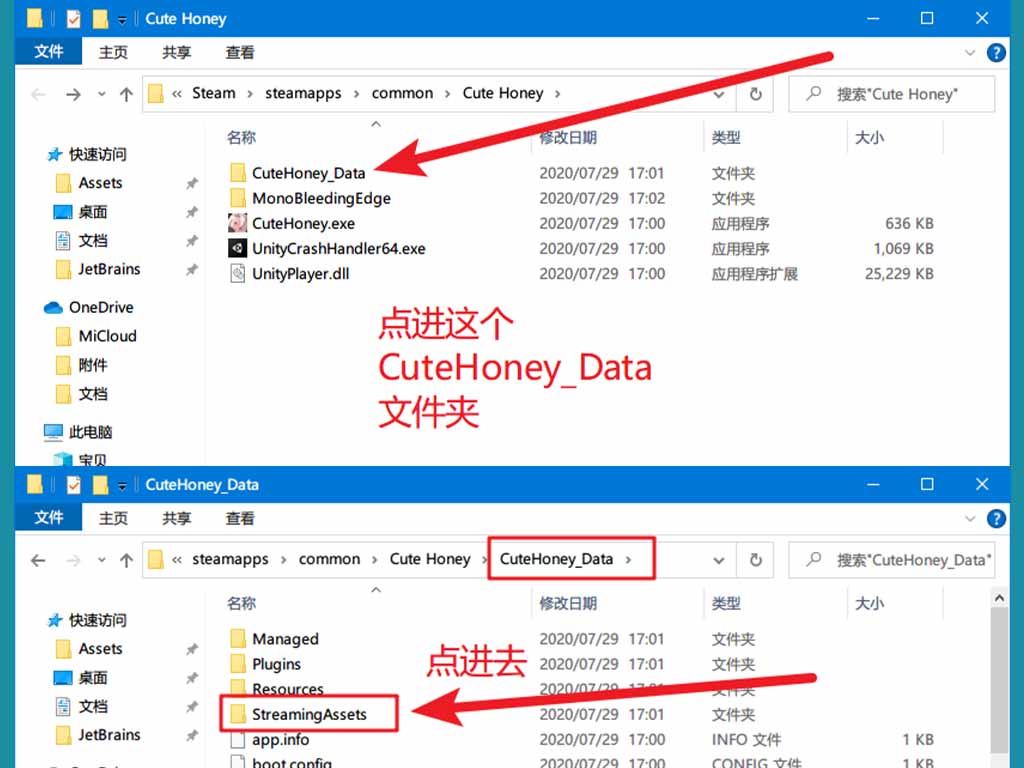Refresh the Cute Honey window address bar

pyautogui.click(x=756, y=94)
